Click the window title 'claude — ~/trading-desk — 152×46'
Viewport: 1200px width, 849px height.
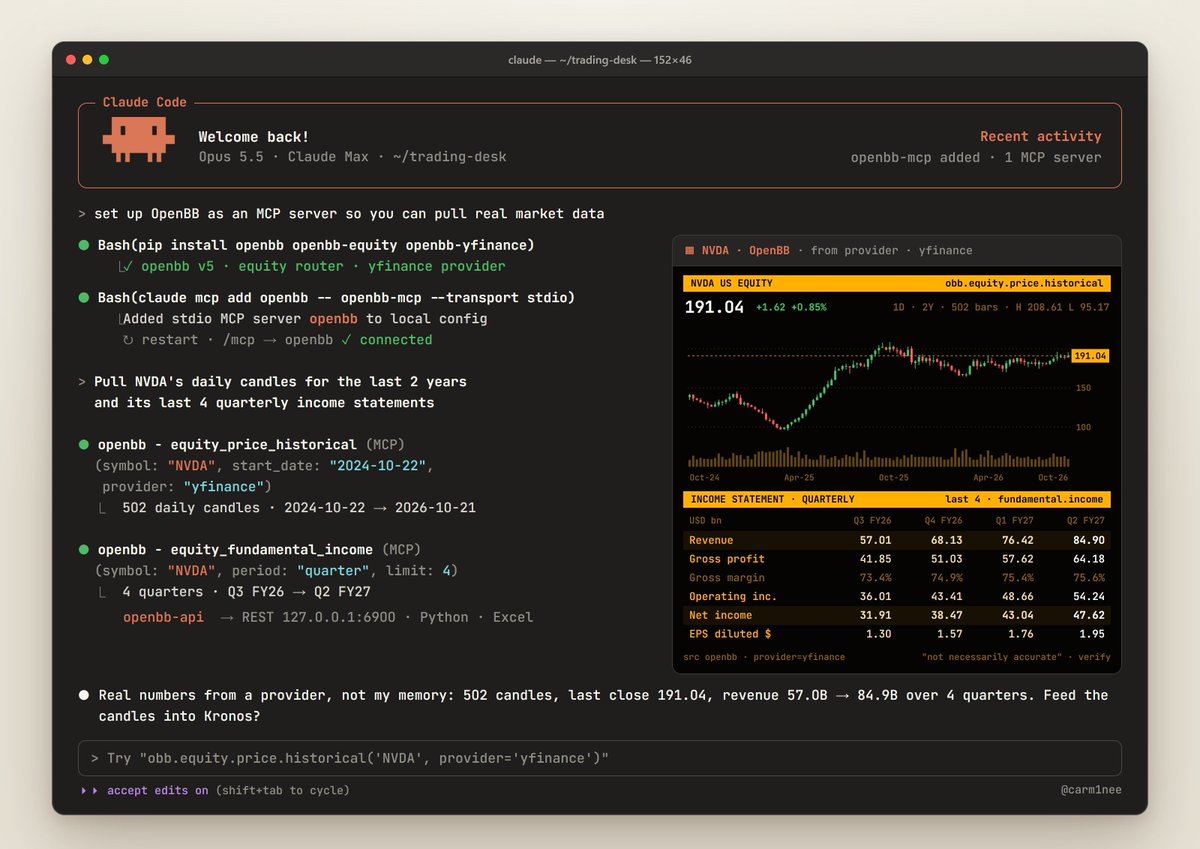pyautogui.click(x=600, y=60)
